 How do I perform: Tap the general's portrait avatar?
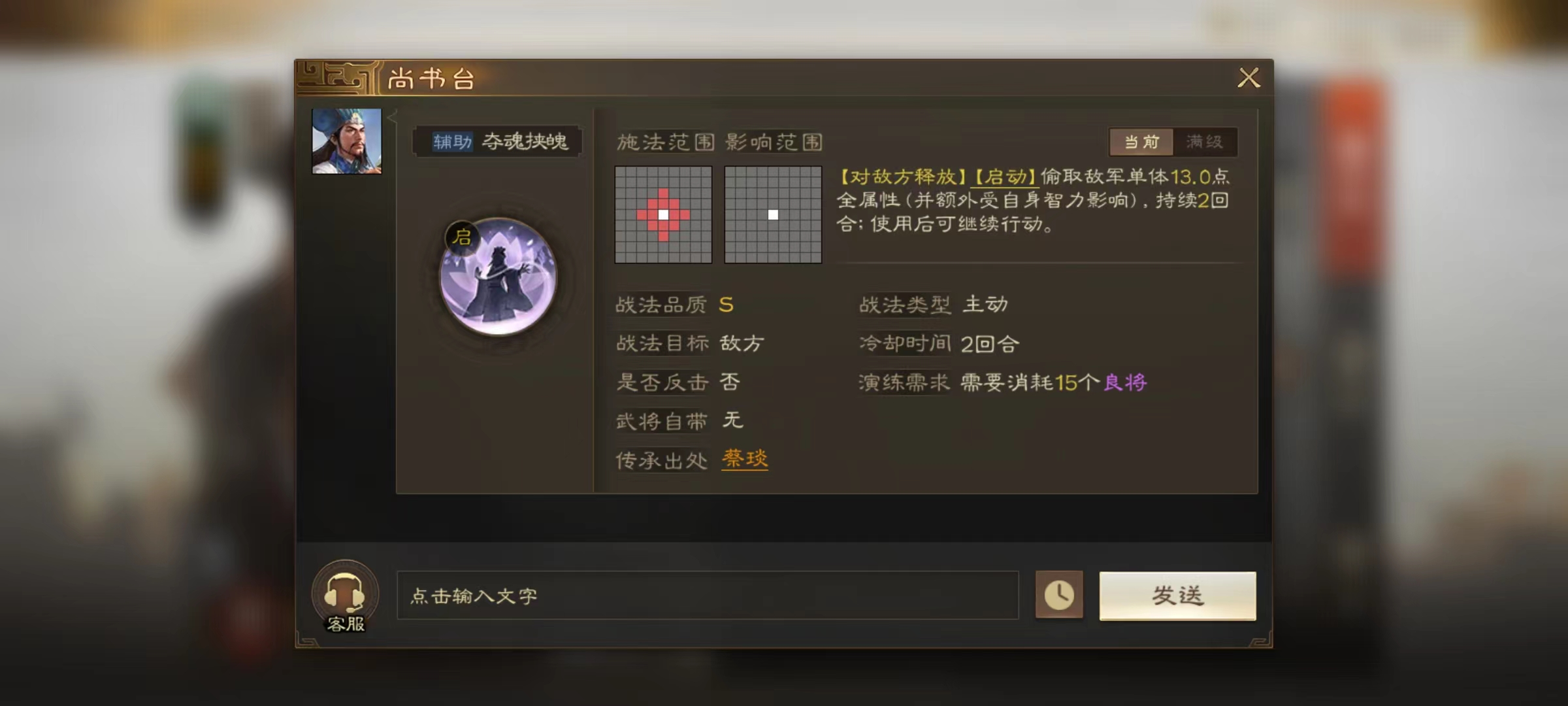(346, 141)
